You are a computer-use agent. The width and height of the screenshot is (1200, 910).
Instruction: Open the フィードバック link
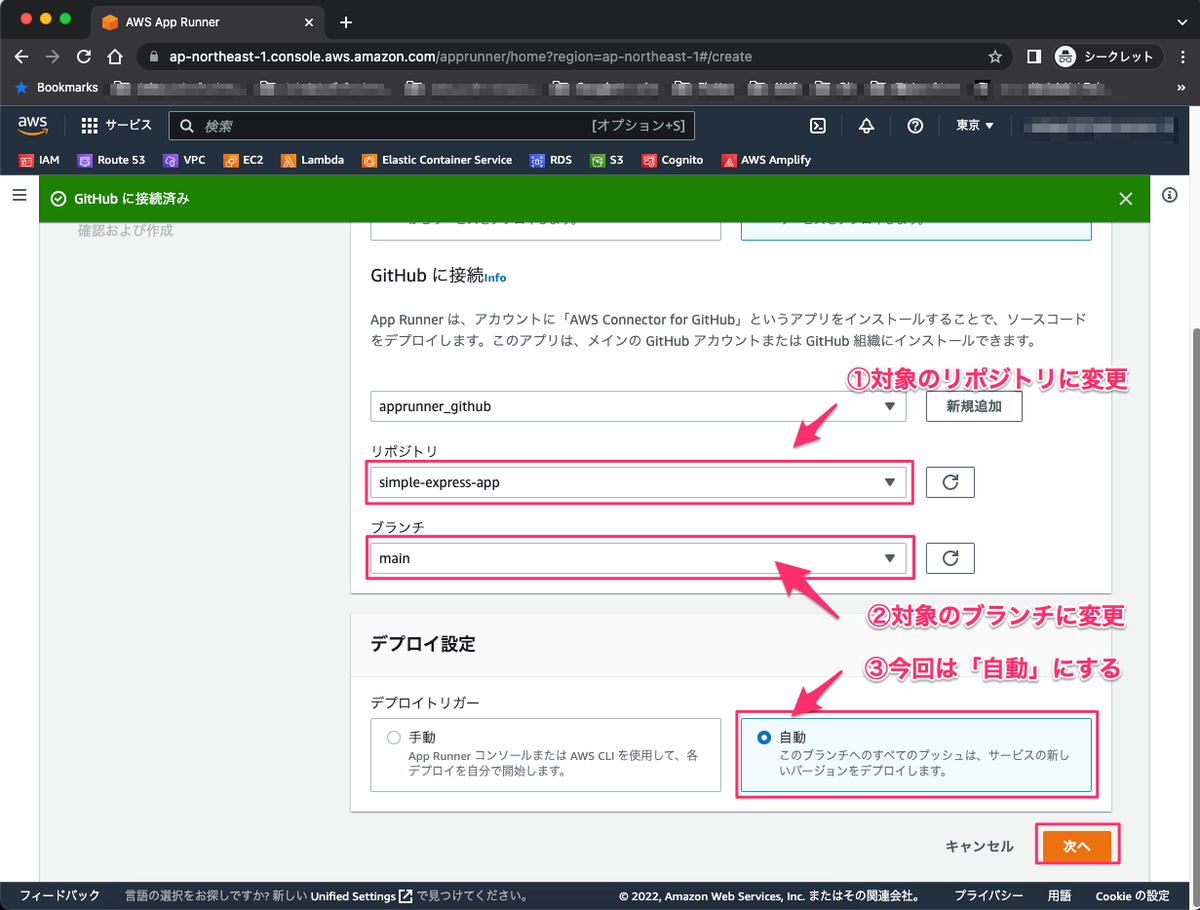pos(60,896)
